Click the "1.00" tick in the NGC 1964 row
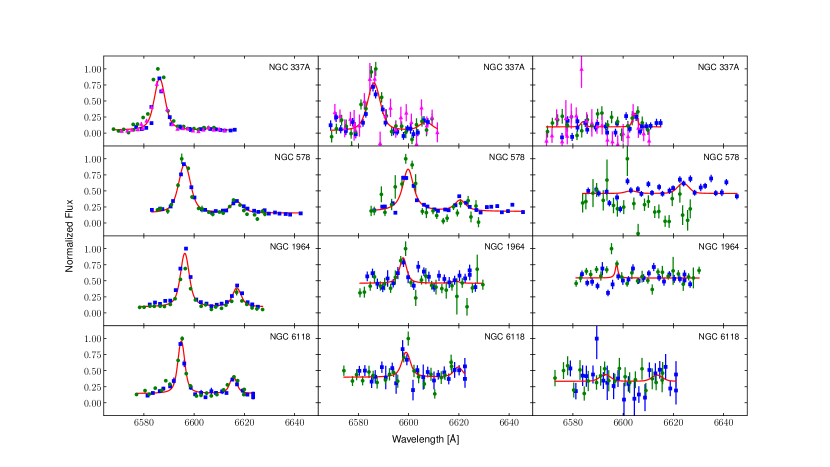Screen dimensions: 830x467 coord(93,249)
